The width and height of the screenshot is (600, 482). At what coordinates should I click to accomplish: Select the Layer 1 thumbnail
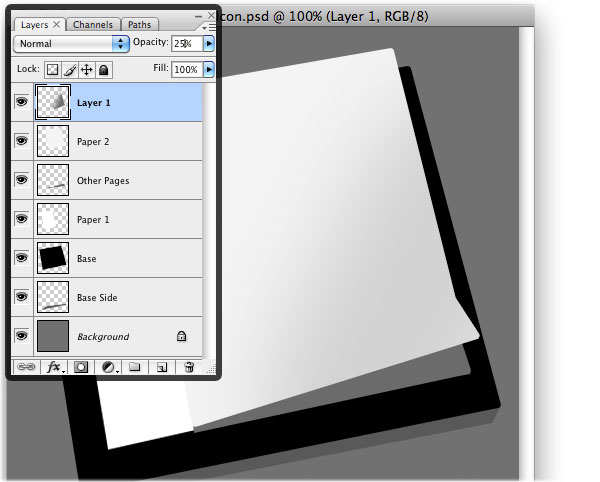(53, 102)
